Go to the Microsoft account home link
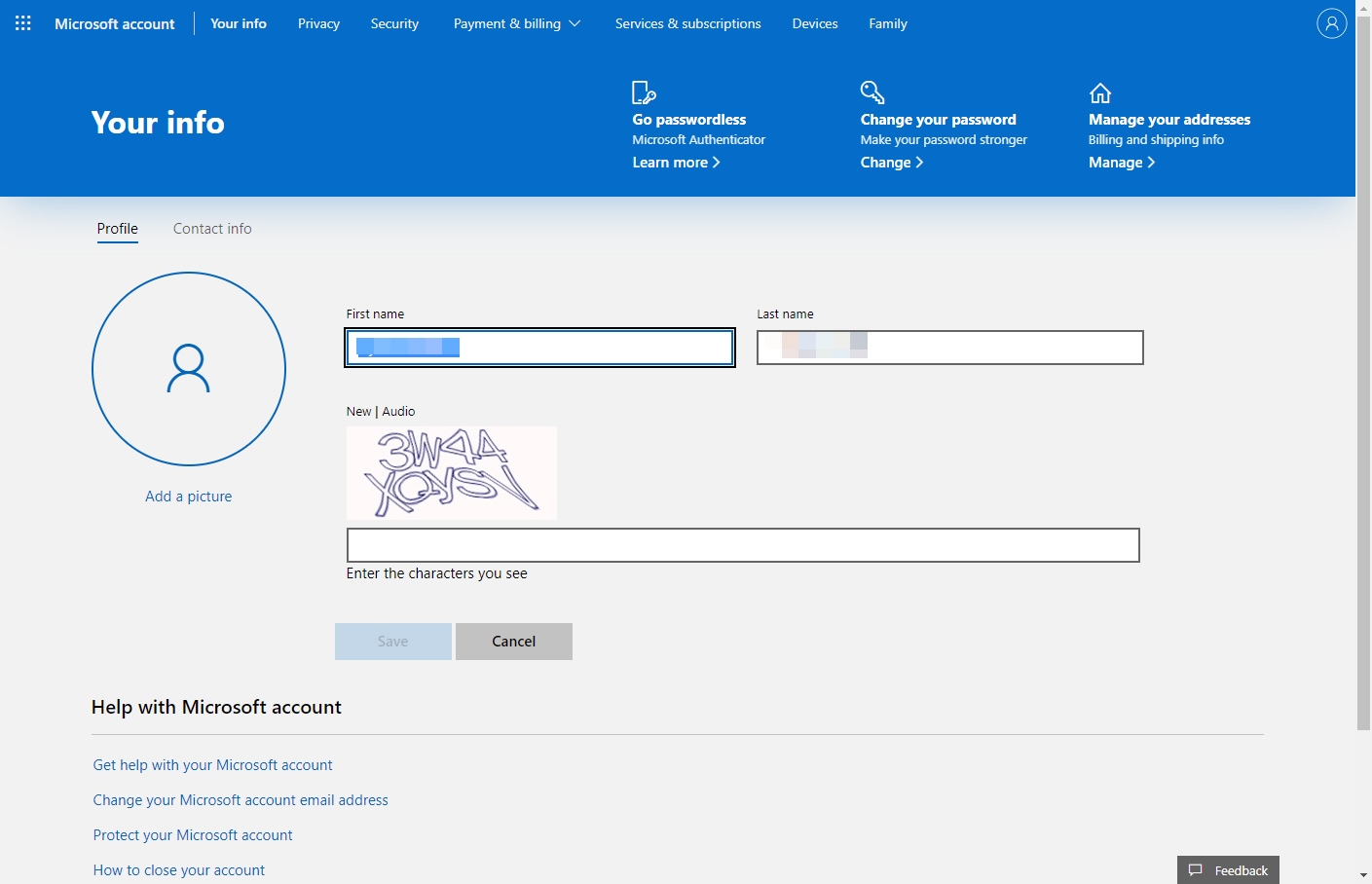The image size is (1372, 884). click(115, 23)
